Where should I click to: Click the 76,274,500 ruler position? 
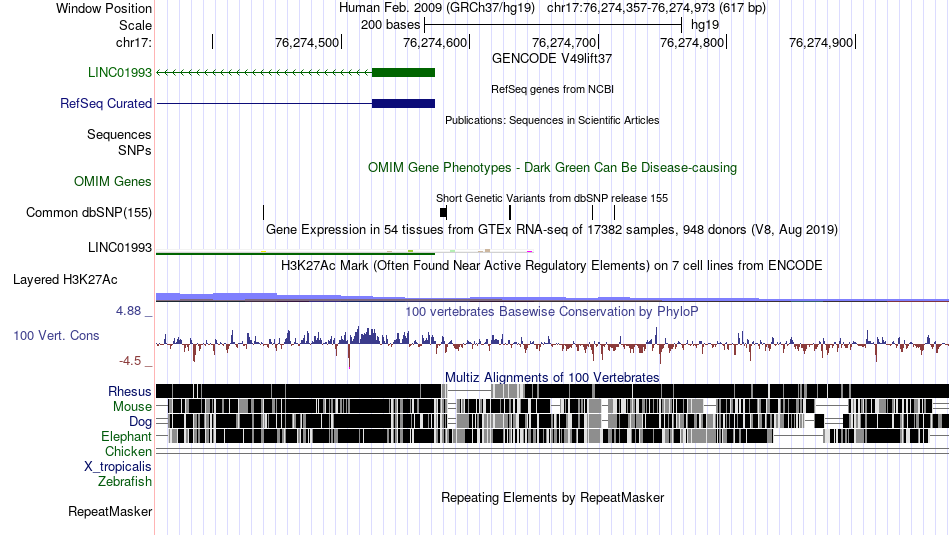[307, 42]
